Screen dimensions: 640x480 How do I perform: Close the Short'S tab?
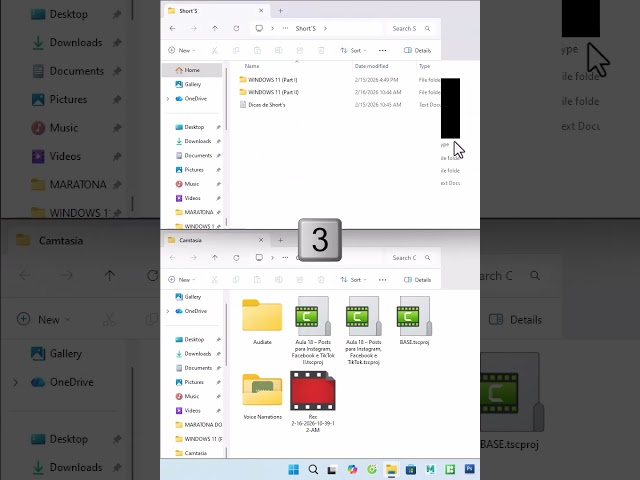pos(261,11)
